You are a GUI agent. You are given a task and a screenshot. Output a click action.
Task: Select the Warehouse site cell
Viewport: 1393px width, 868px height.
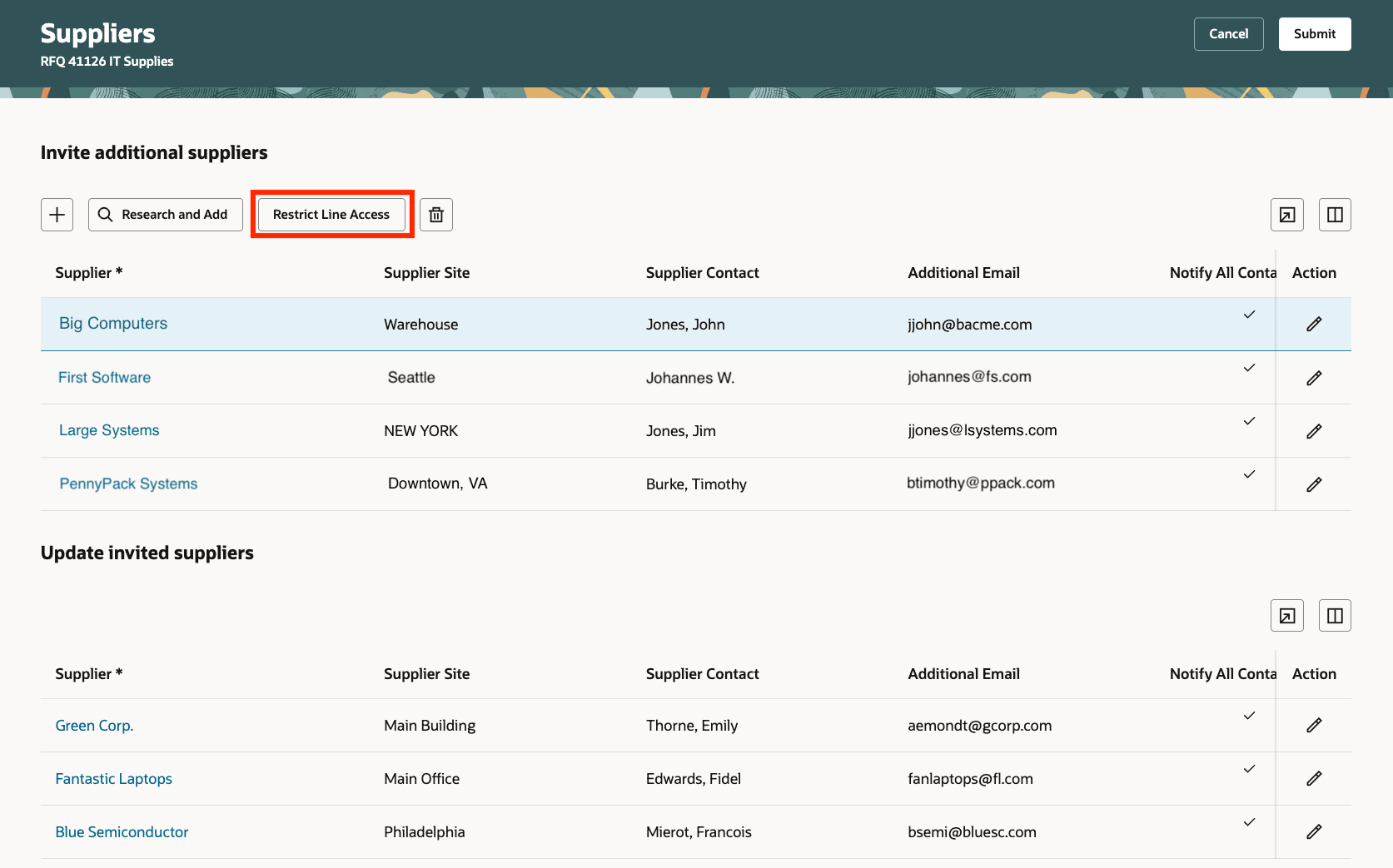pos(420,325)
